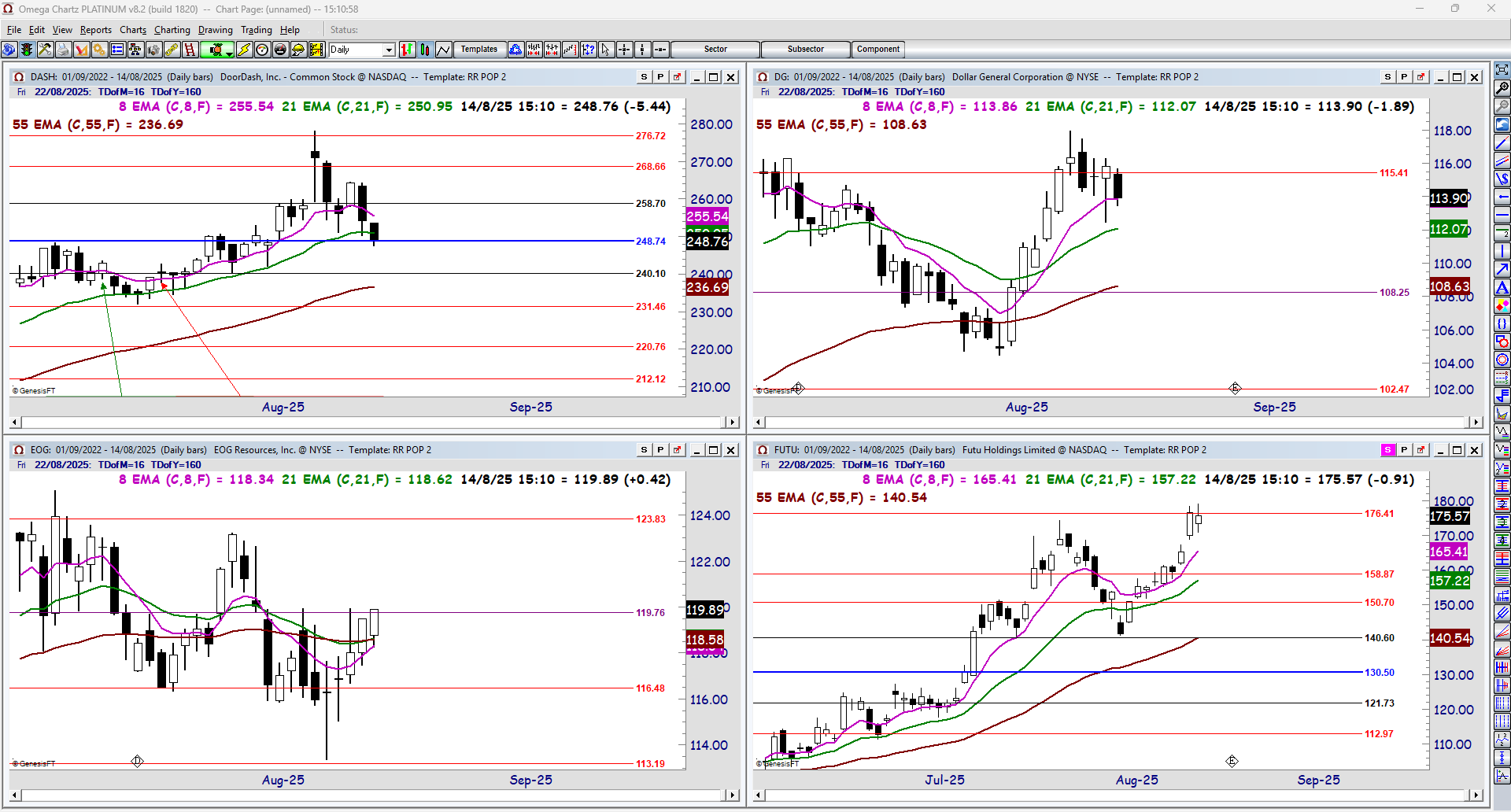Select the concentric circle drawing tool

tap(1502, 360)
